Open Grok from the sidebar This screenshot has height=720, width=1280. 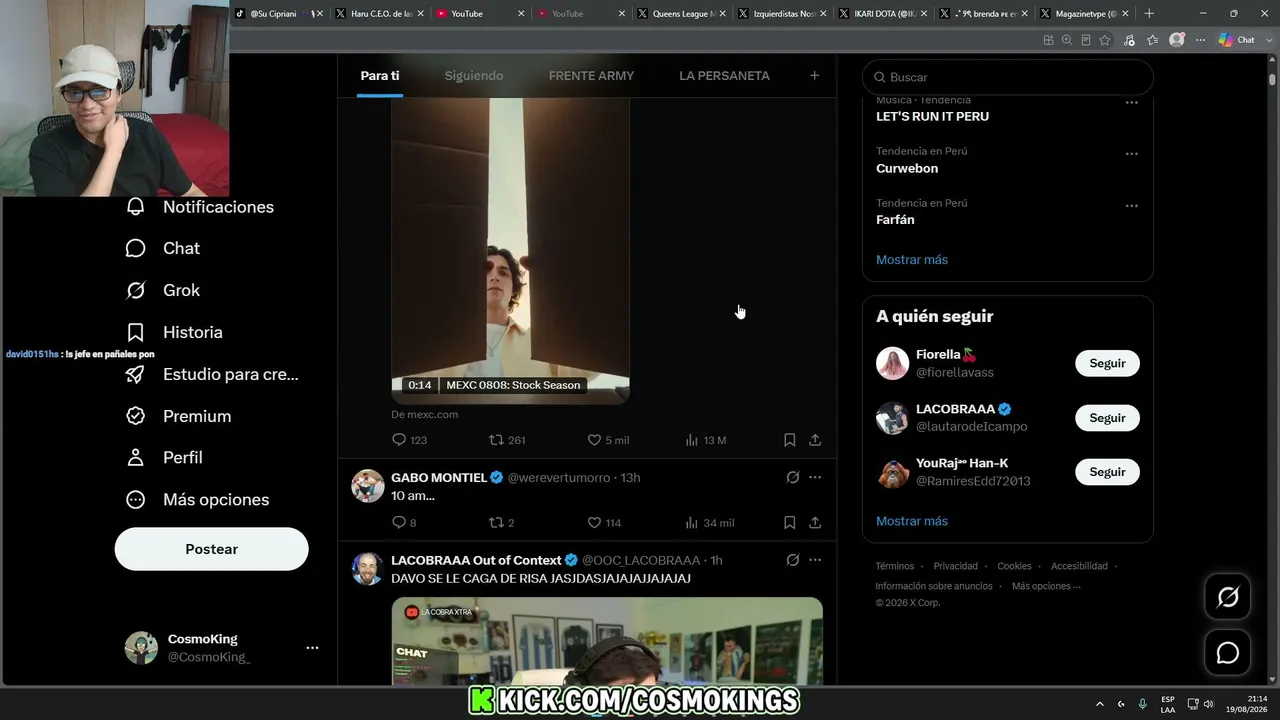click(163, 290)
